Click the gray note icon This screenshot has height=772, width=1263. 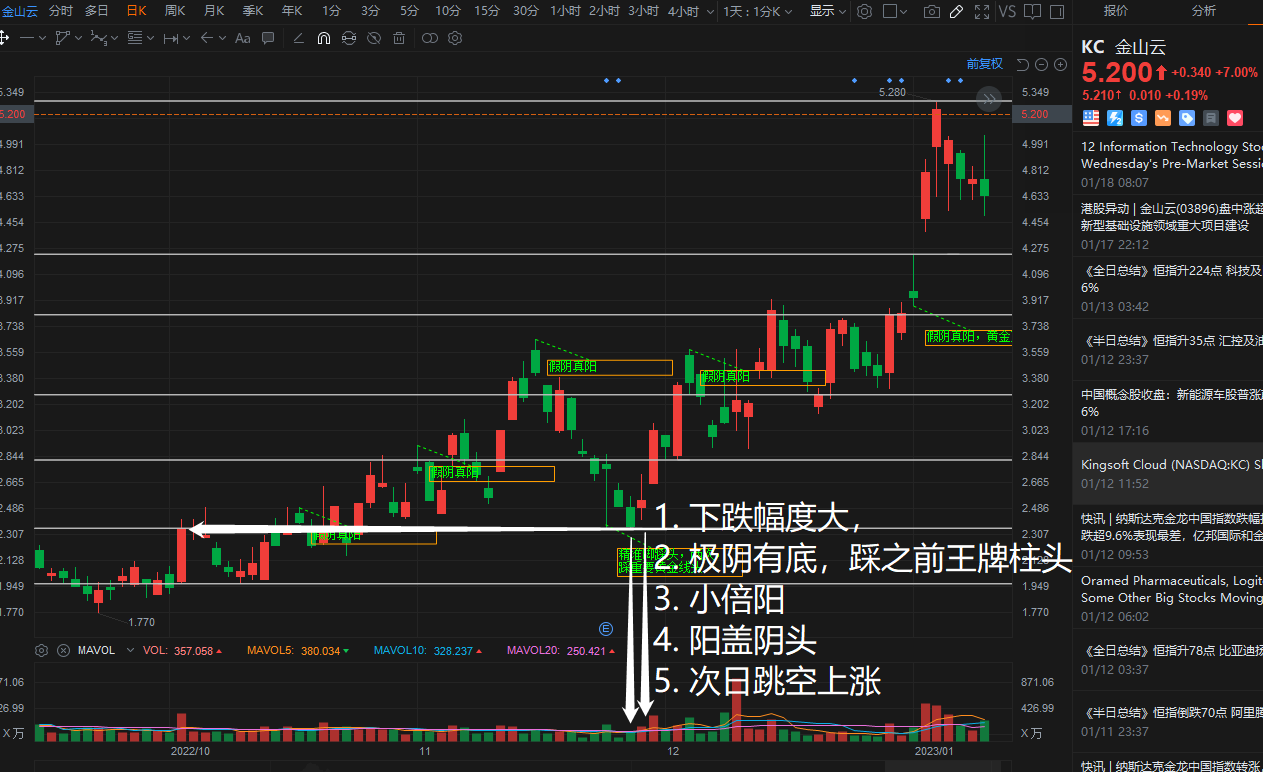click(1211, 118)
